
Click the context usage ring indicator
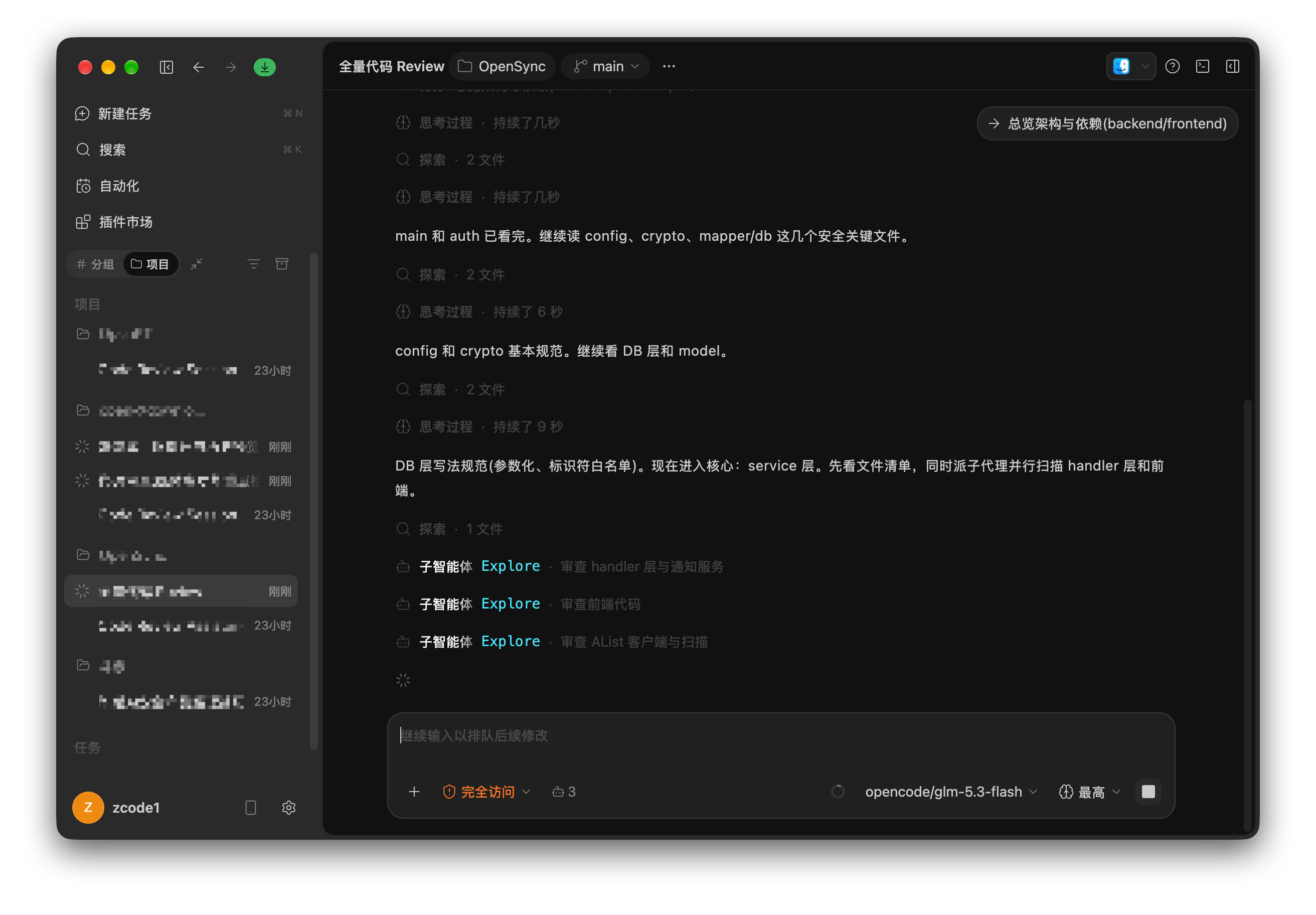(838, 792)
